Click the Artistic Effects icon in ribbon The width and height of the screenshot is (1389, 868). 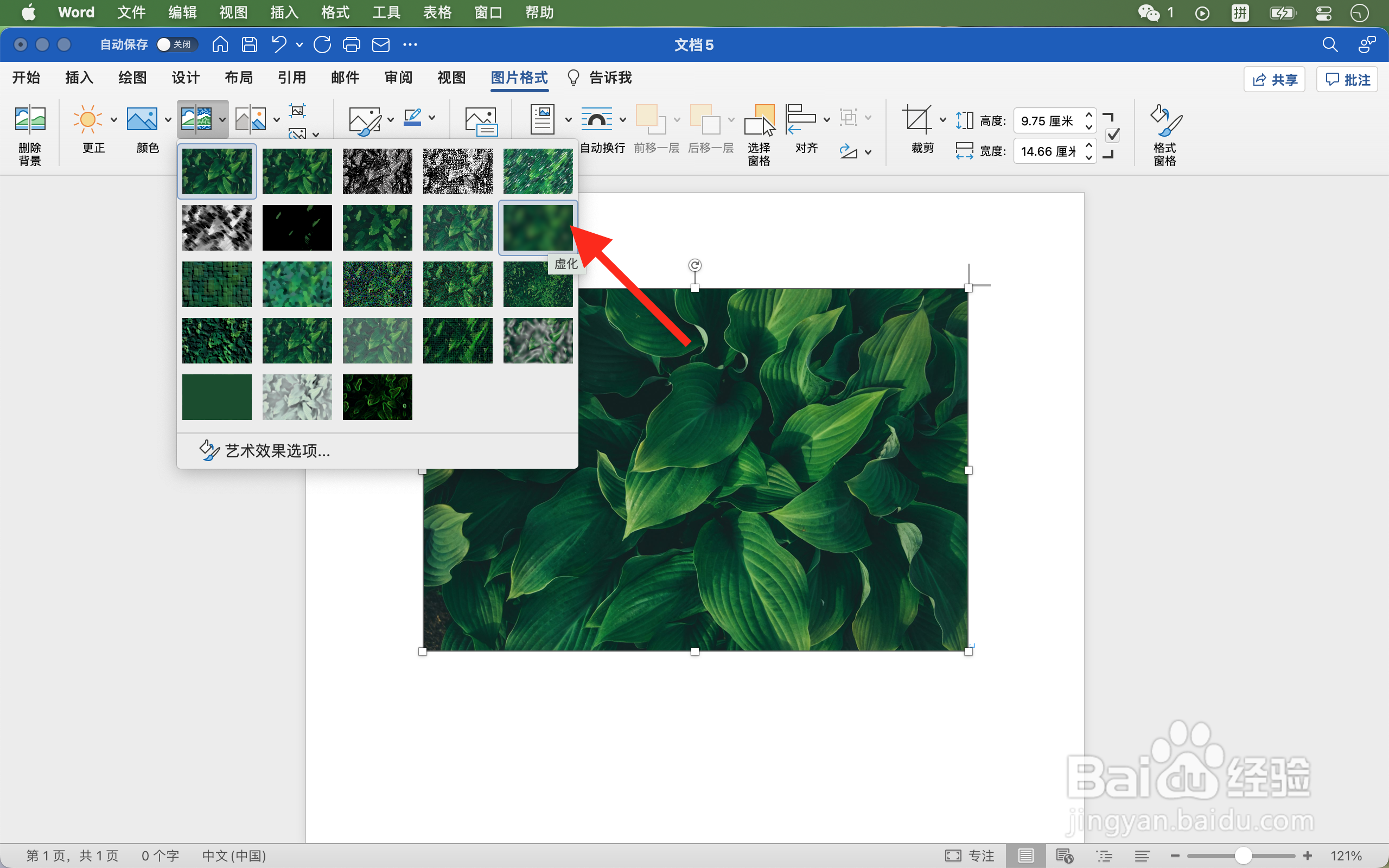tap(196, 119)
